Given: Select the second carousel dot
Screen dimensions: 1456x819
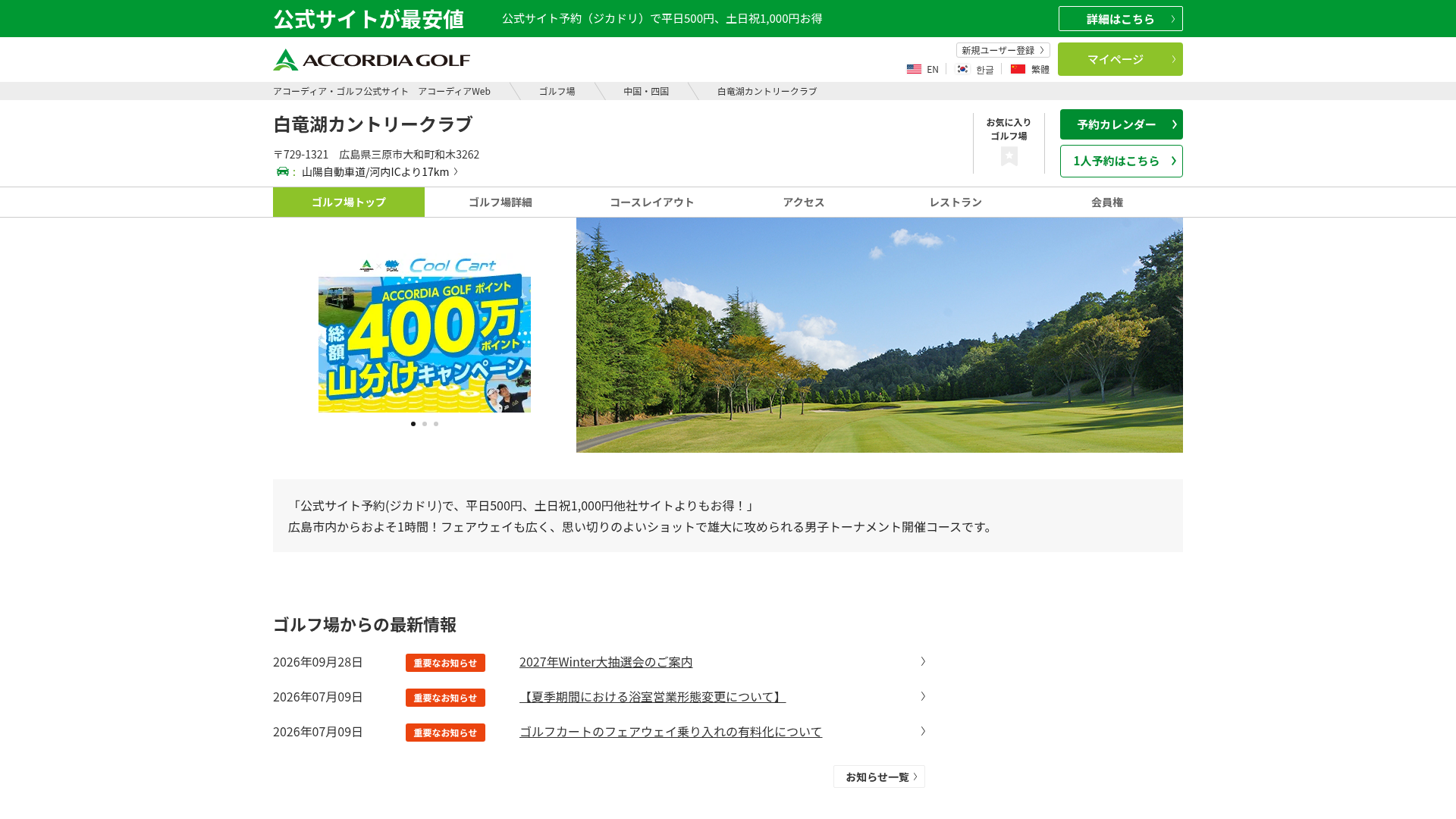Looking at the screenshot, I should click(425, 424).
